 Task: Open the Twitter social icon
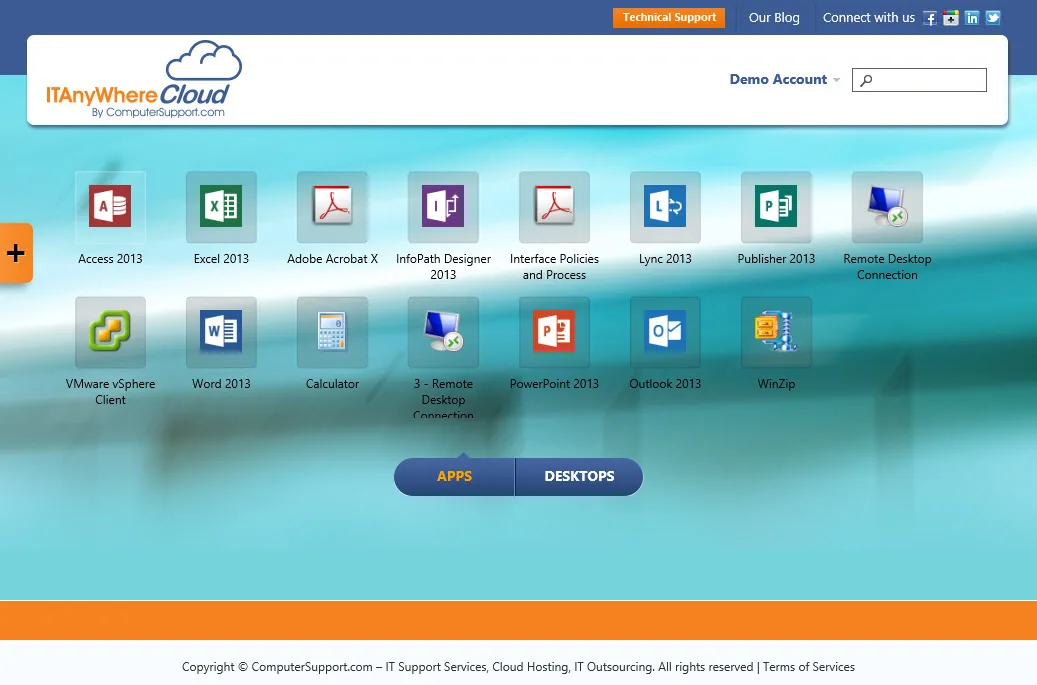click(993, 18)
